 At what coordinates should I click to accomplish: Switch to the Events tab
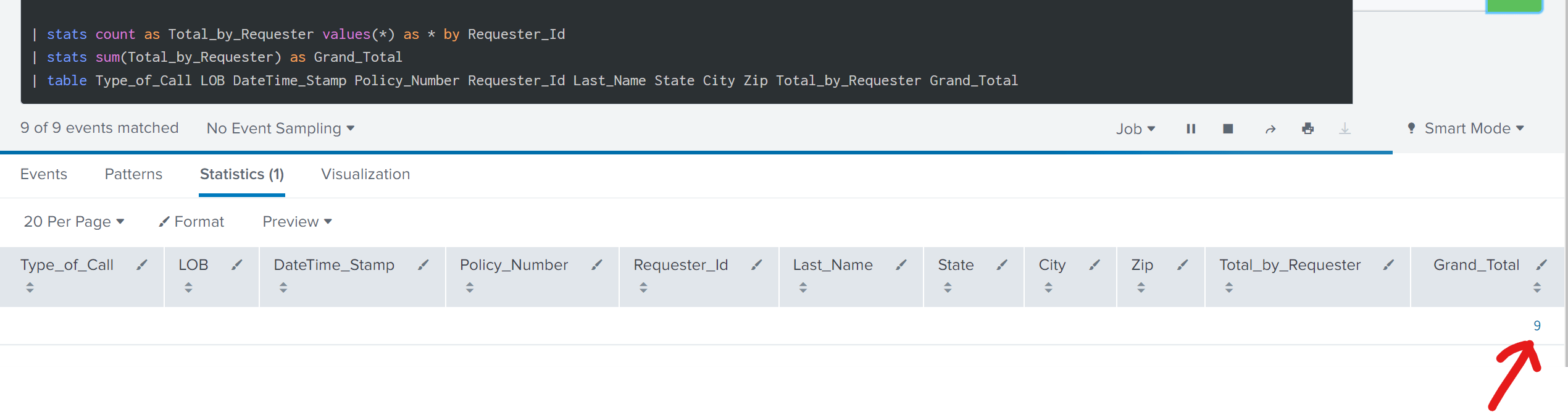[44, 174]
